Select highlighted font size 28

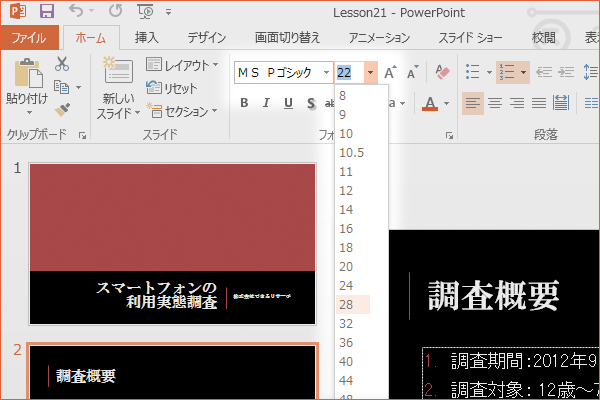coord(353,305)
